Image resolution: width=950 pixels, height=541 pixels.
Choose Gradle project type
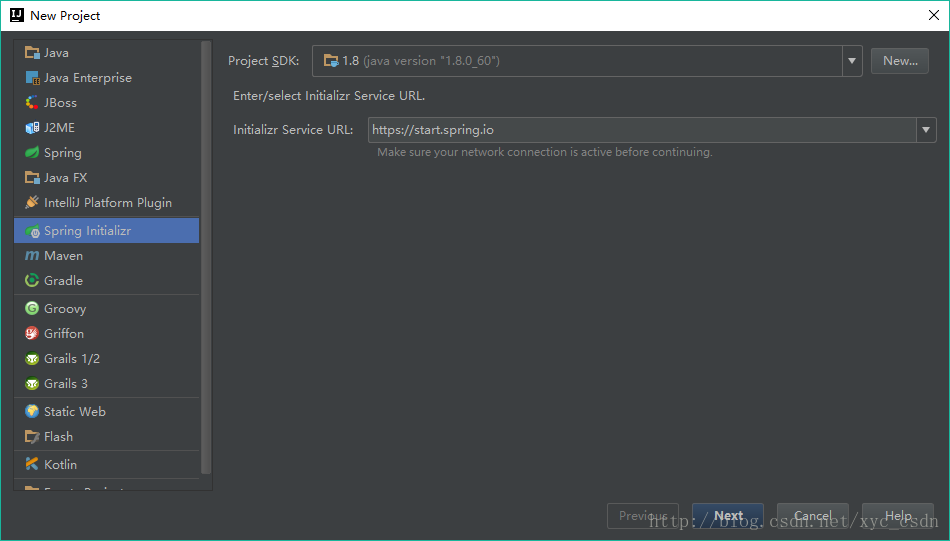pyautogui.click(x=107, y=280)
